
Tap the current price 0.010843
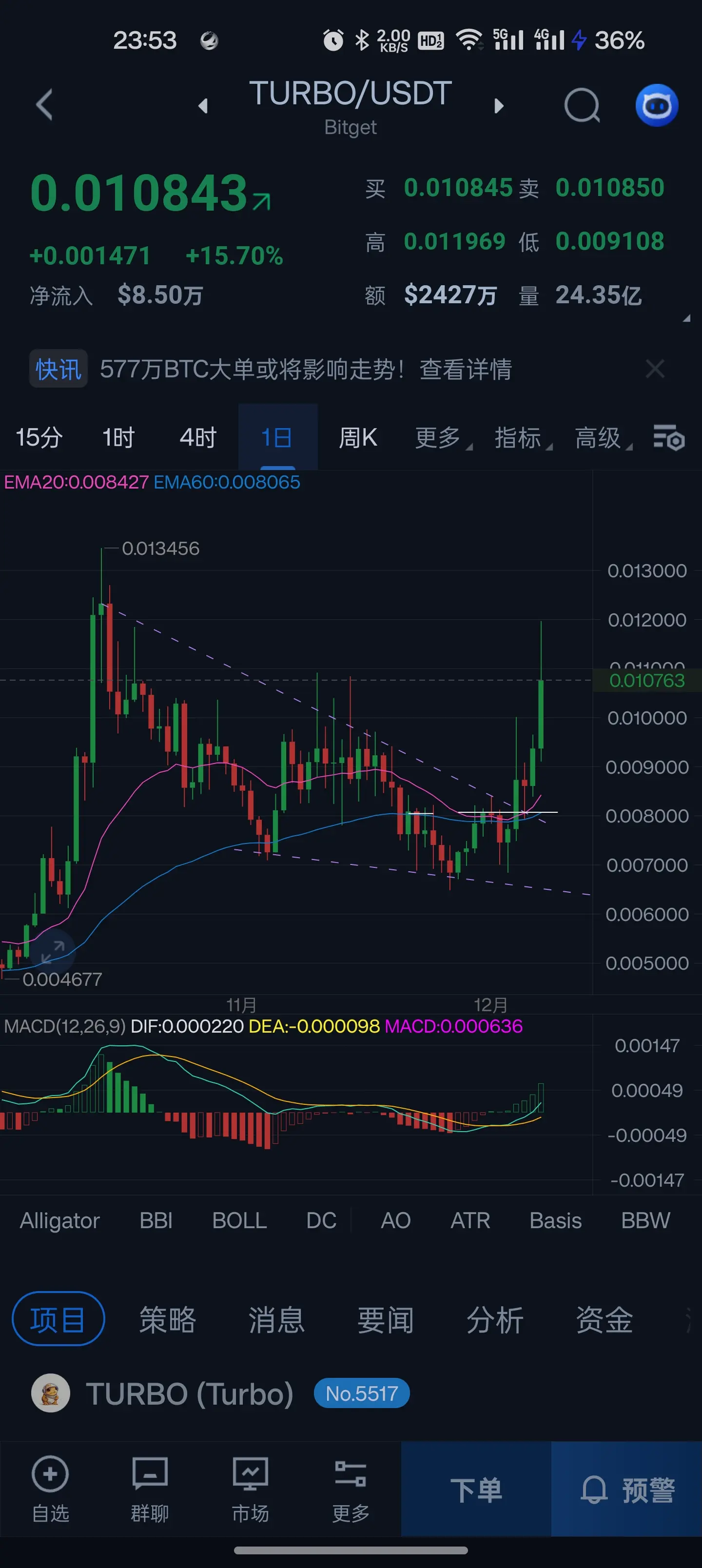[139, 193]
